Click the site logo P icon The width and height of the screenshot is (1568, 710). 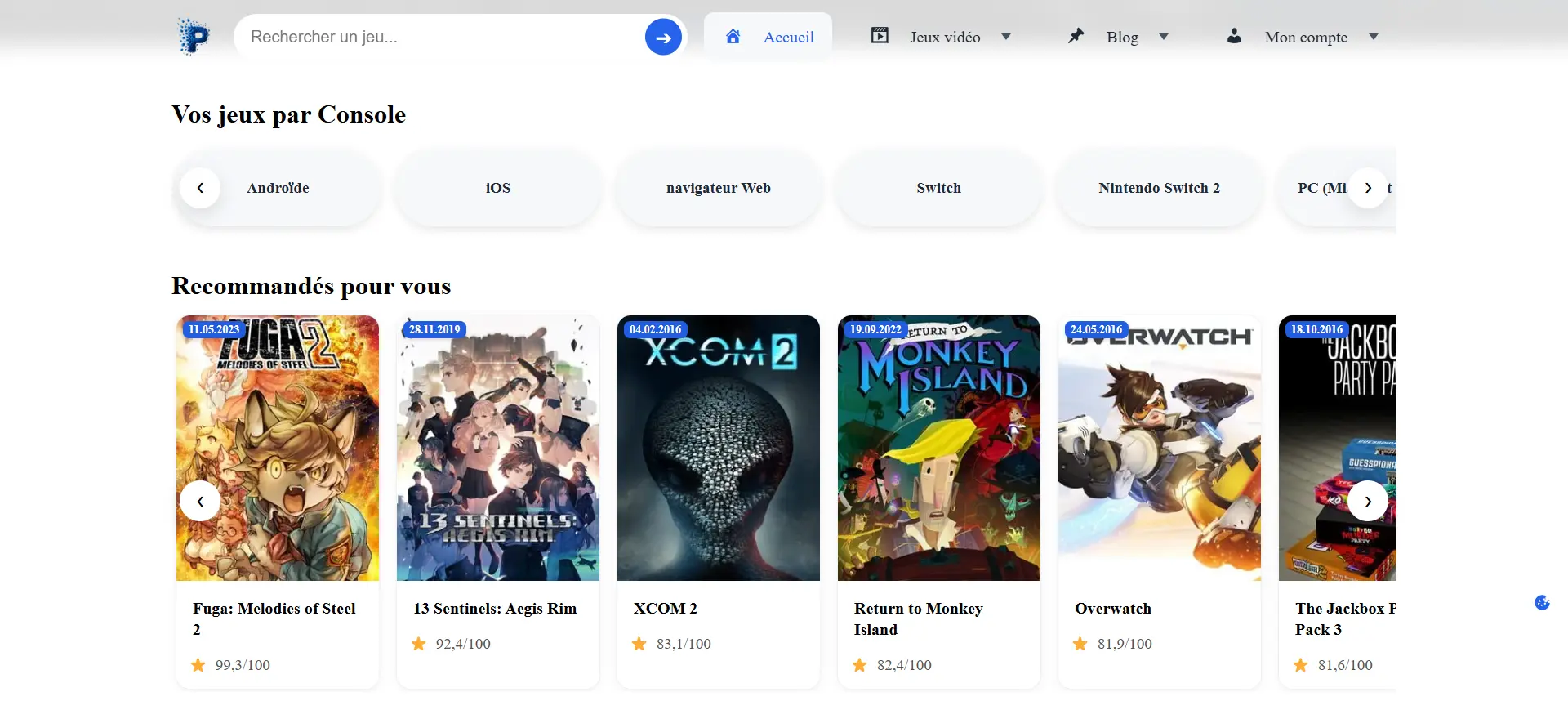point(194,37)
